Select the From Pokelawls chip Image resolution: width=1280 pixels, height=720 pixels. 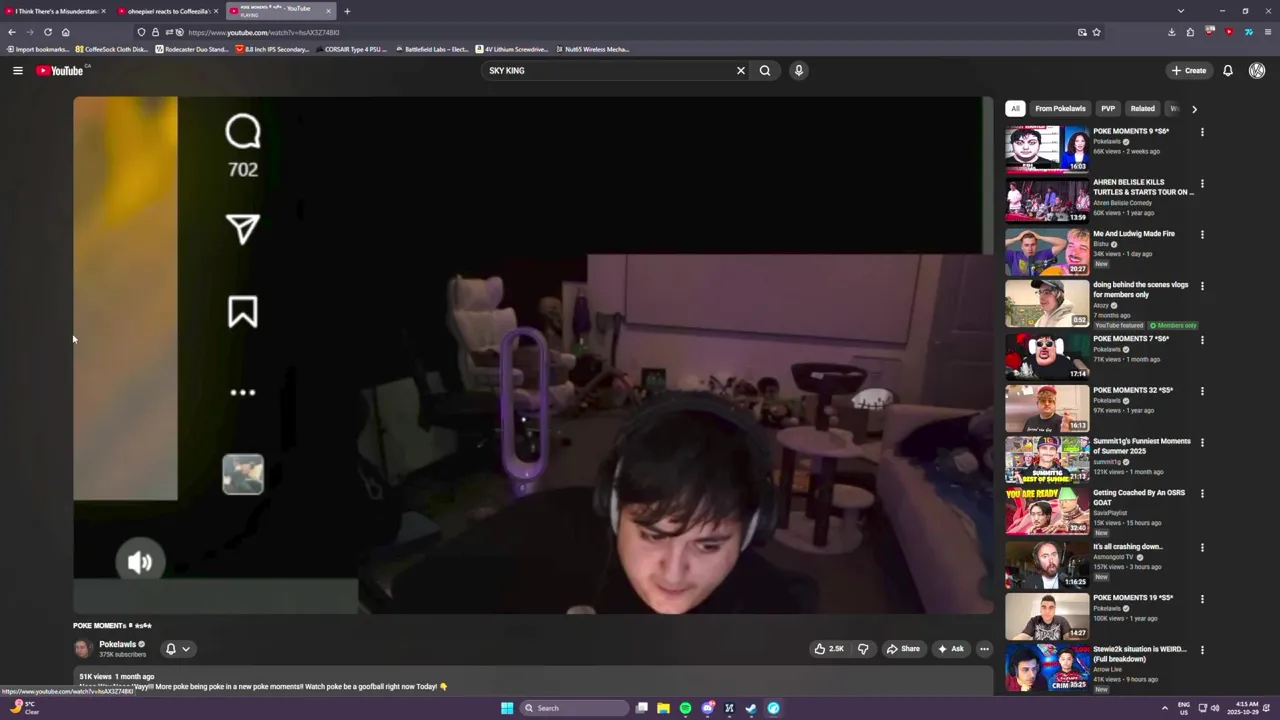pyautogui.click(x=1060, y=108)
